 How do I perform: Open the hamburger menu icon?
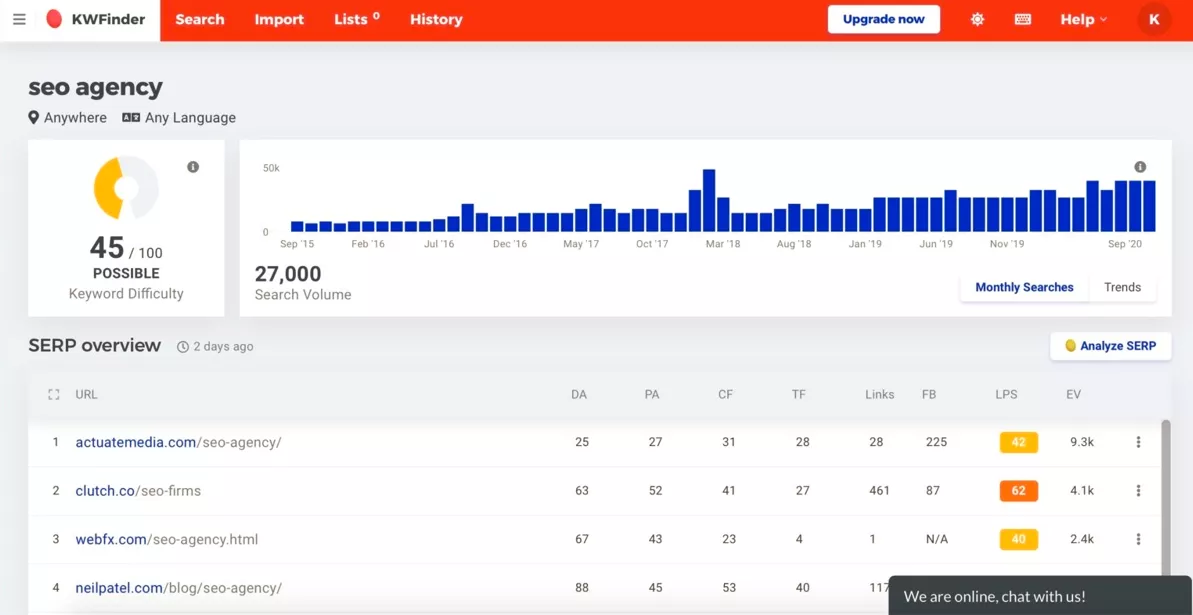click(x=20, y=20)
